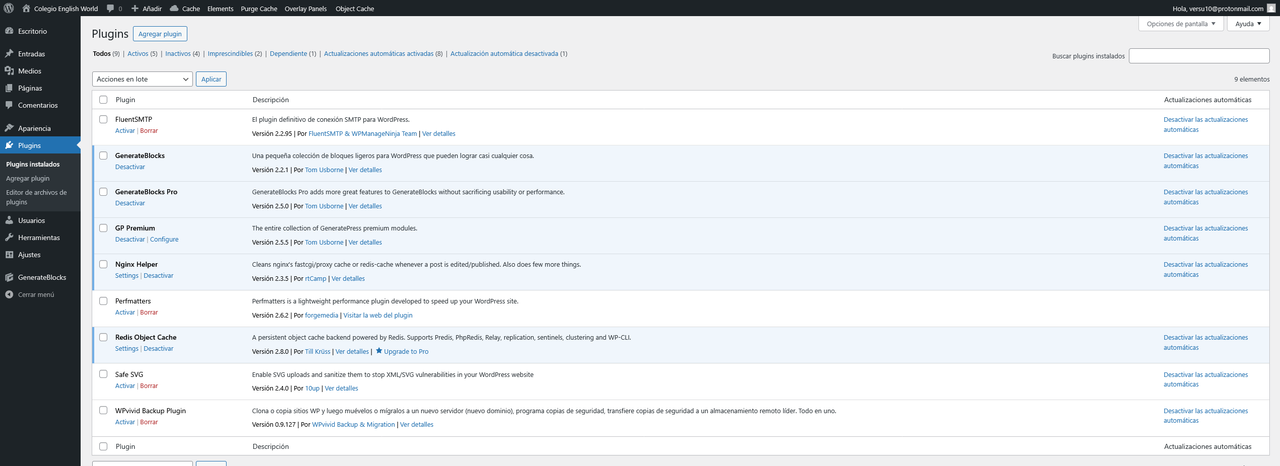Filter plugins by Activos (5)
This screenshot has width=1280, height=466.
(x=142, y=53)
